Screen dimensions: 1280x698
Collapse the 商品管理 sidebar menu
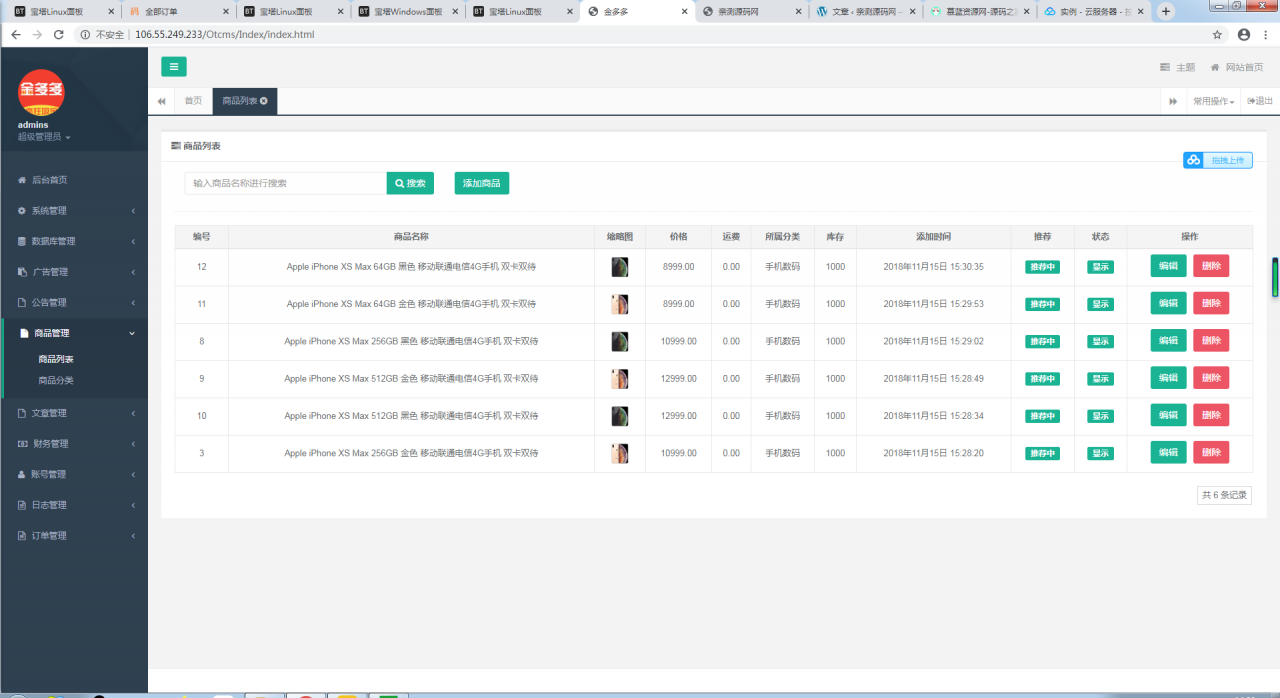tap(74, 333)
